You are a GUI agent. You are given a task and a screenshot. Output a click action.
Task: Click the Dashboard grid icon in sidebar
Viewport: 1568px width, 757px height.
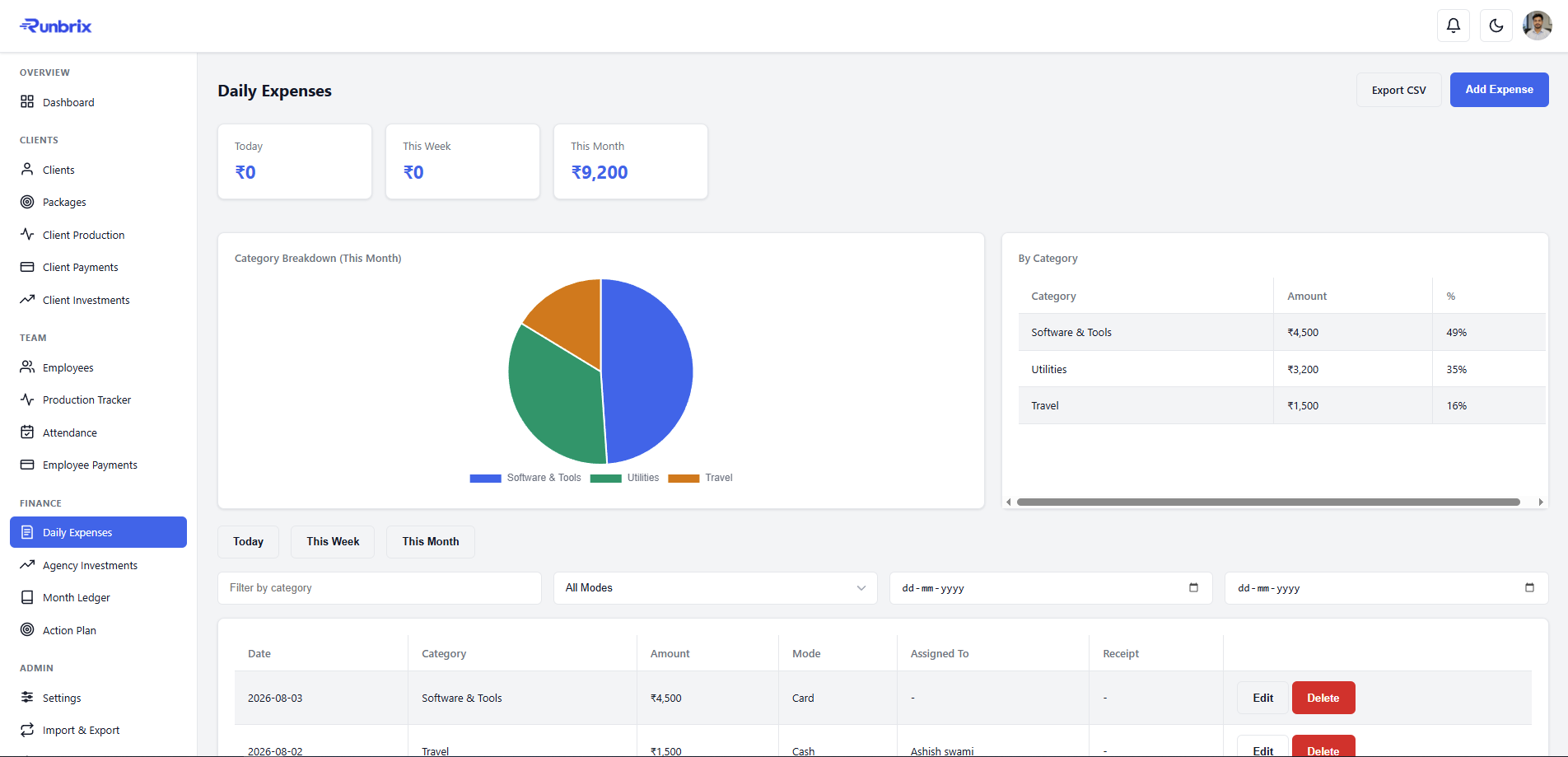pyautogui.click(x=27, y=101)
